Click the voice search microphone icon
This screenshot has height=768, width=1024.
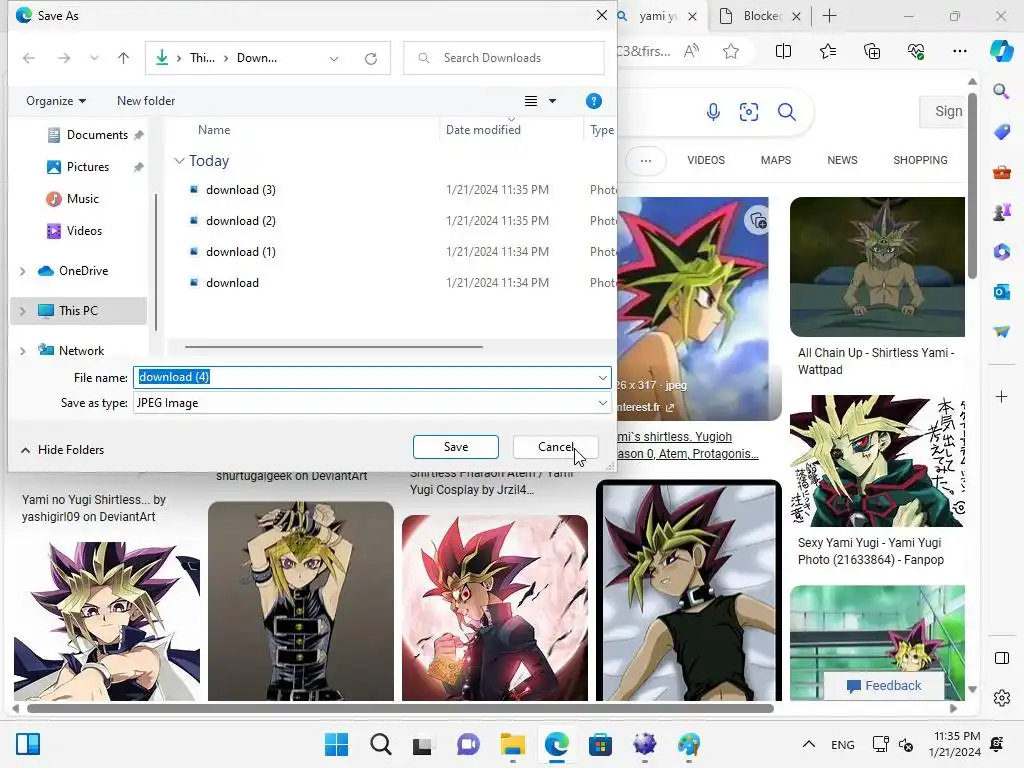pos(713,112)
